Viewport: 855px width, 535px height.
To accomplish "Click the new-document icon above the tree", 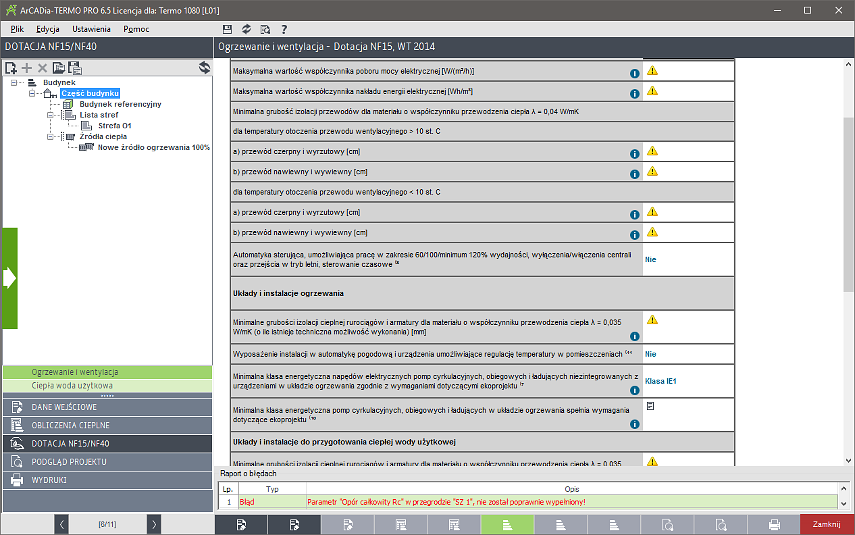I will click(x=10, y=68).
